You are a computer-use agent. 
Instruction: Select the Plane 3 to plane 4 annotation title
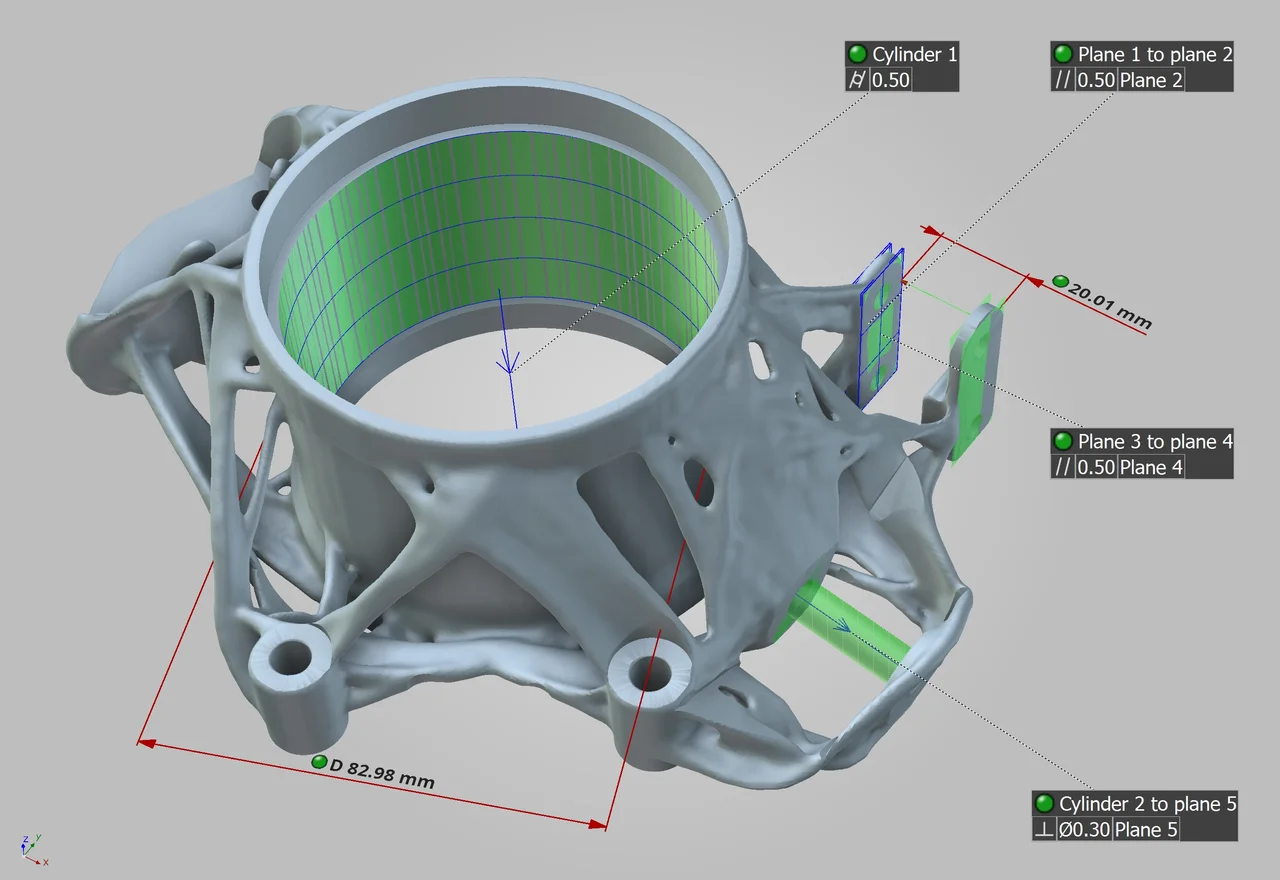click(1155, 441)
